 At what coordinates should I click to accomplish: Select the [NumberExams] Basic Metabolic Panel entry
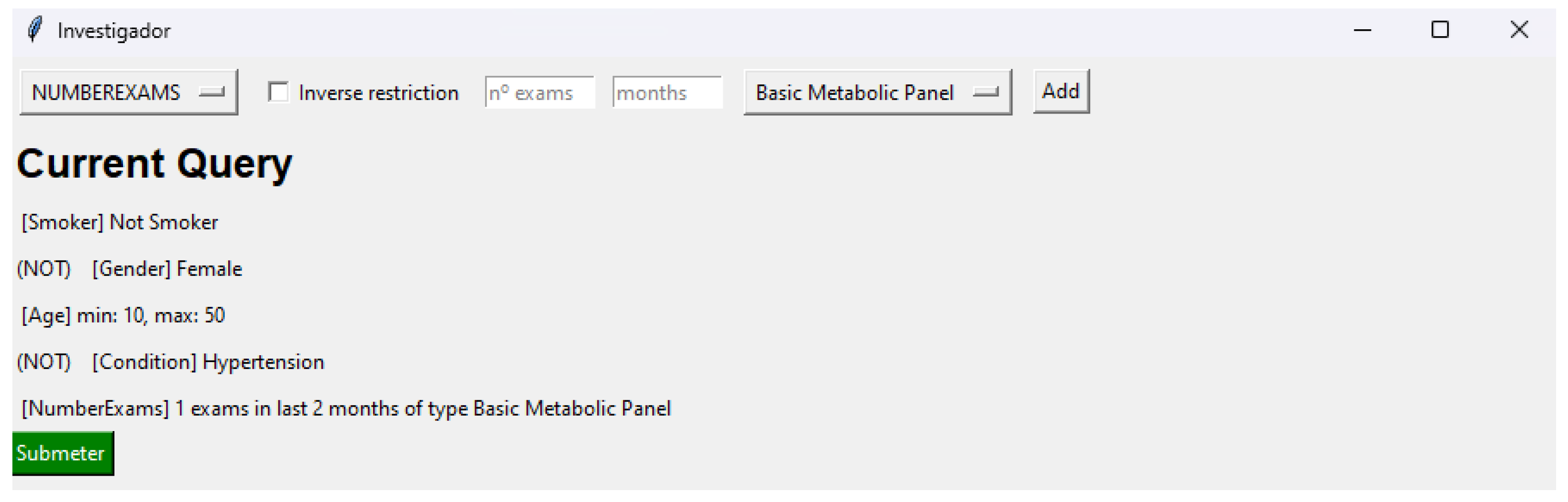(346, 409)
